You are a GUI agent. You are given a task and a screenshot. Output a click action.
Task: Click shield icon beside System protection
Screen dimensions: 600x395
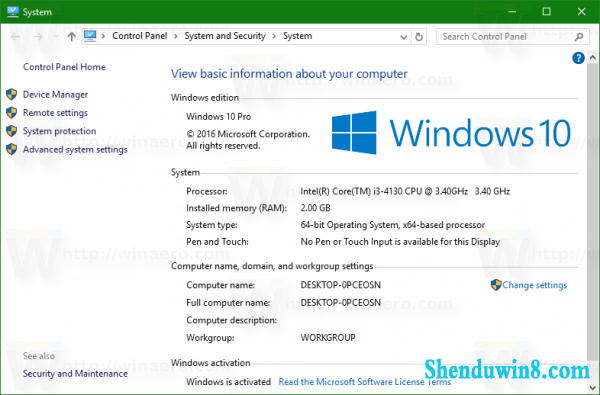click(x=11, y=131)
